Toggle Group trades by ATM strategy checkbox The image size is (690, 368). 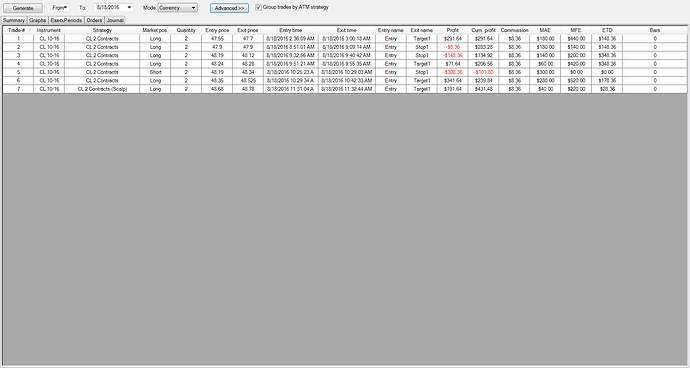(258, 7)
